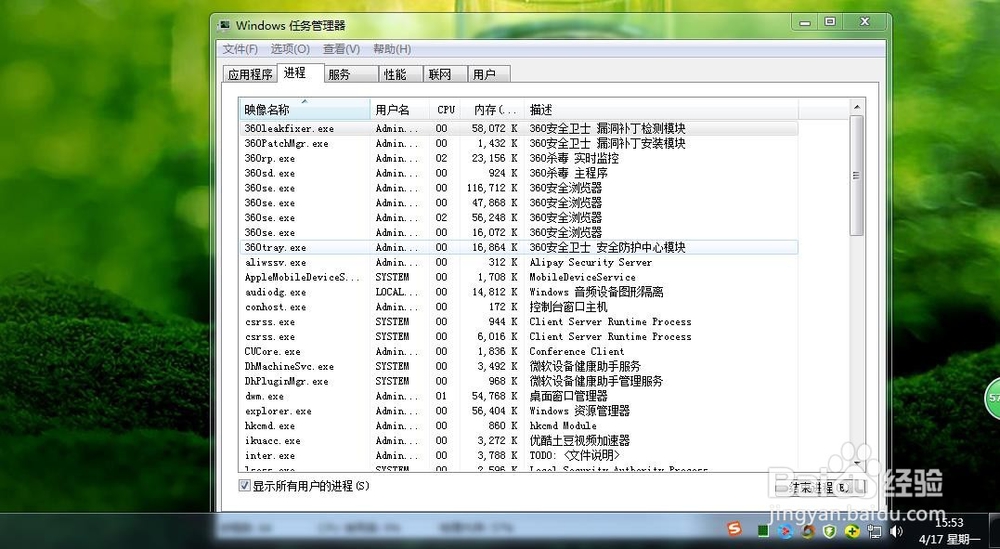Click the 6,016 K memory value of csrss.exe

click(497, 337)
